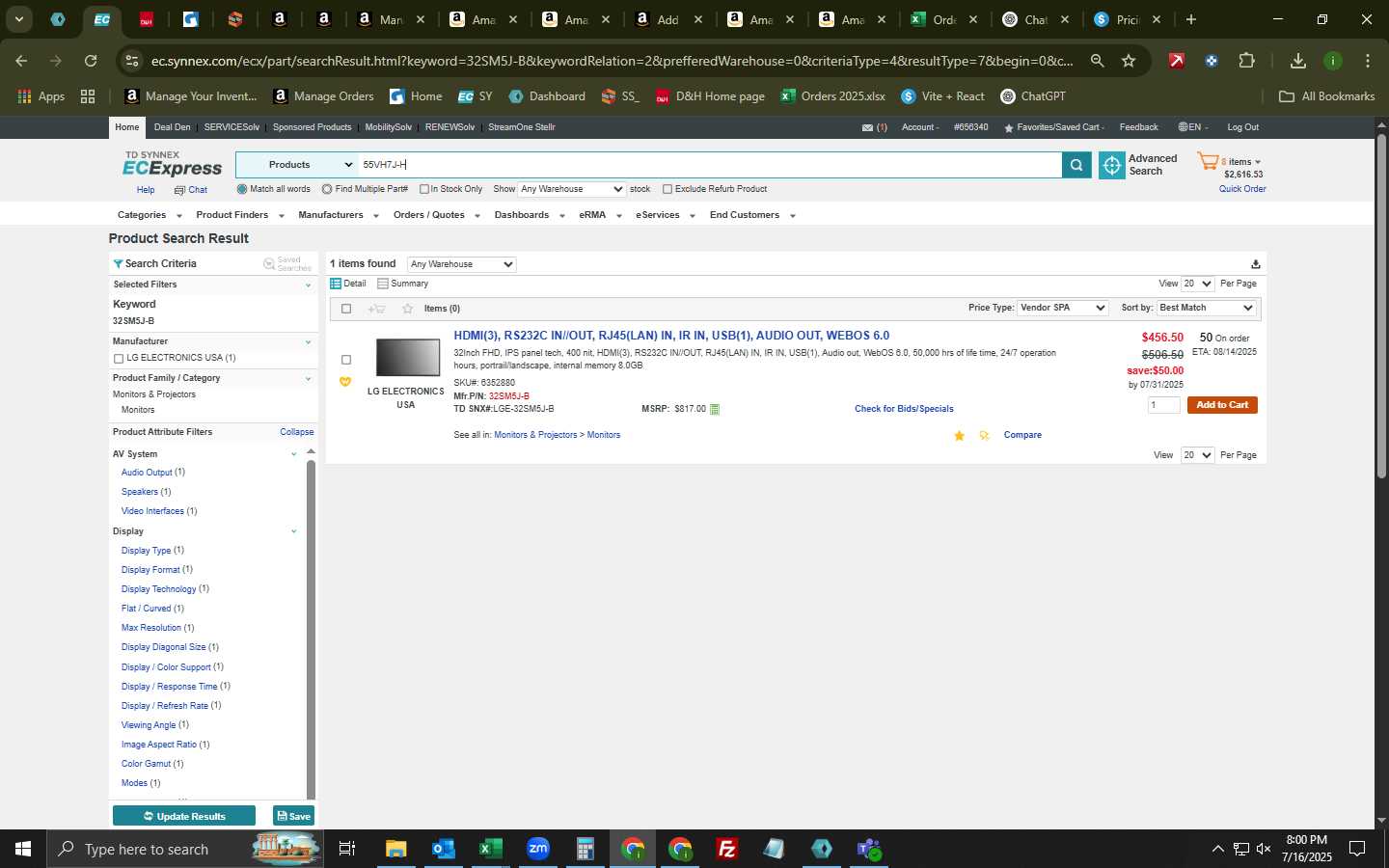The width and height of the screenshot is (1389, 868).
Task: Open File Explorer from the taskbar
Action: tap(395, 849)
